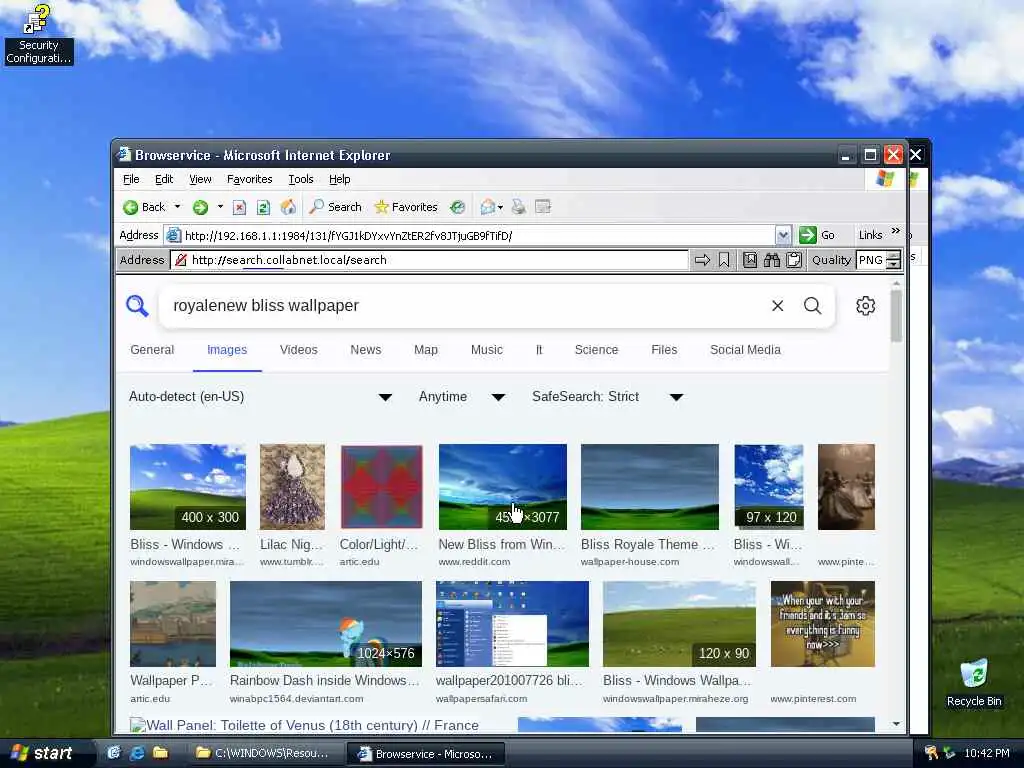1024x768 pixels.
Task: Open Security Configuration desktop shortcut
Action: [x=38, y=34]
